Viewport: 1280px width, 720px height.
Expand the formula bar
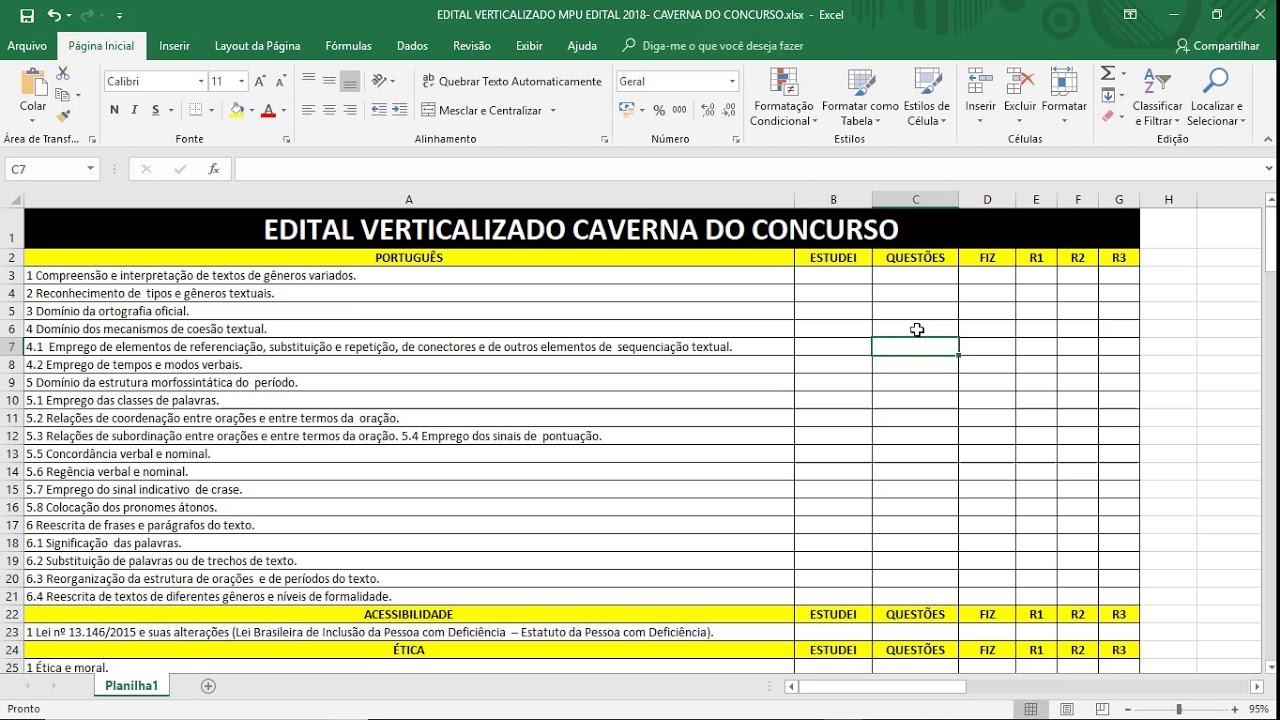1269,169
